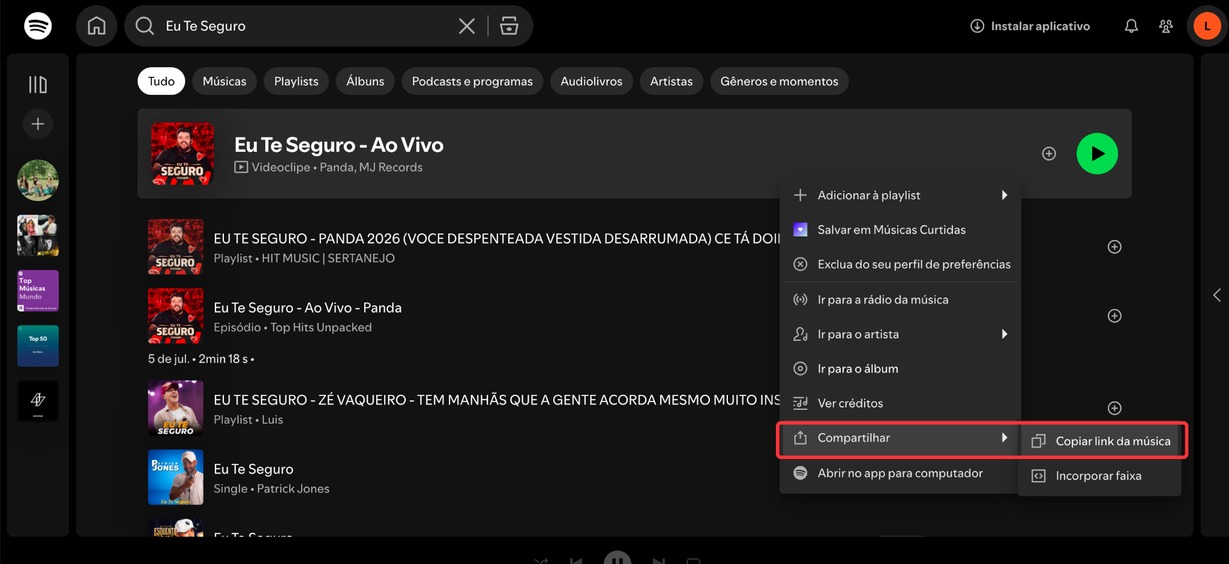Choose Adicionar à playlist menu entry
The image size is (1229, 564).
[x=900, y=195]
